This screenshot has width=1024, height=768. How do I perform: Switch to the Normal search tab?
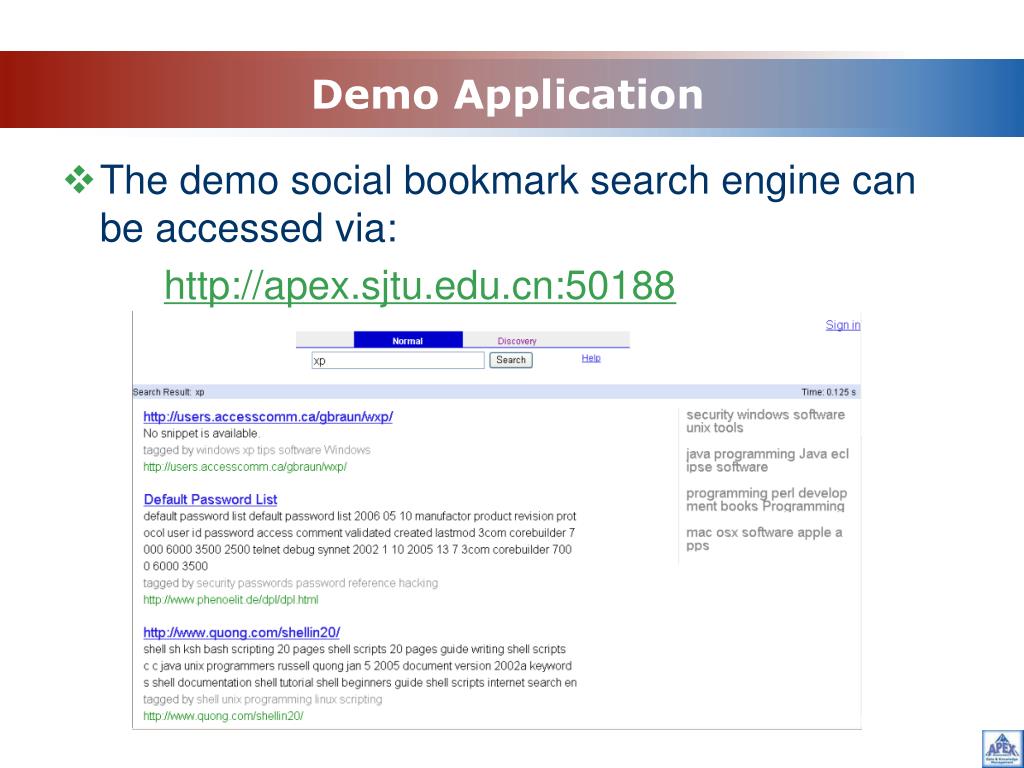[x=408, y=340]
